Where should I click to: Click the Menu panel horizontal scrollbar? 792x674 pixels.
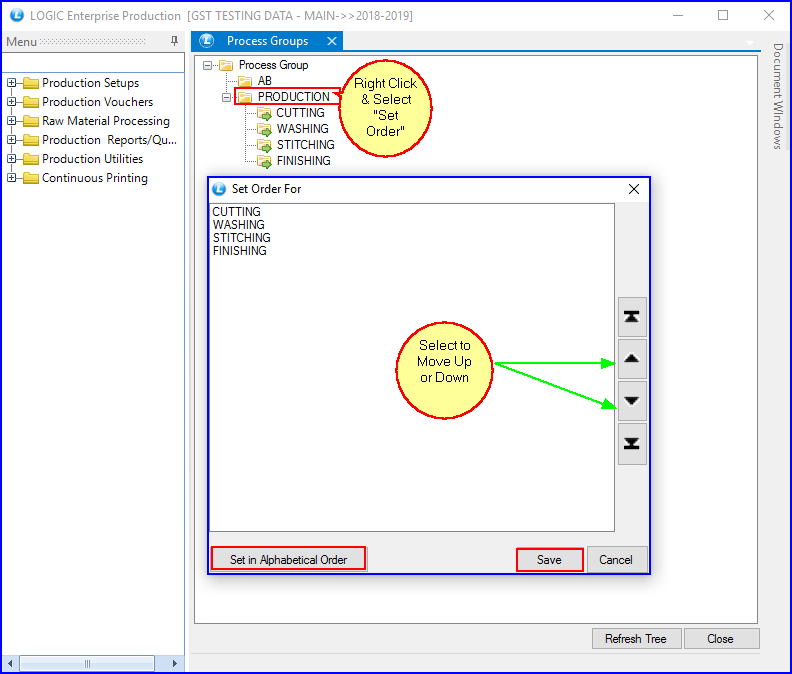[x=87, y=664]
